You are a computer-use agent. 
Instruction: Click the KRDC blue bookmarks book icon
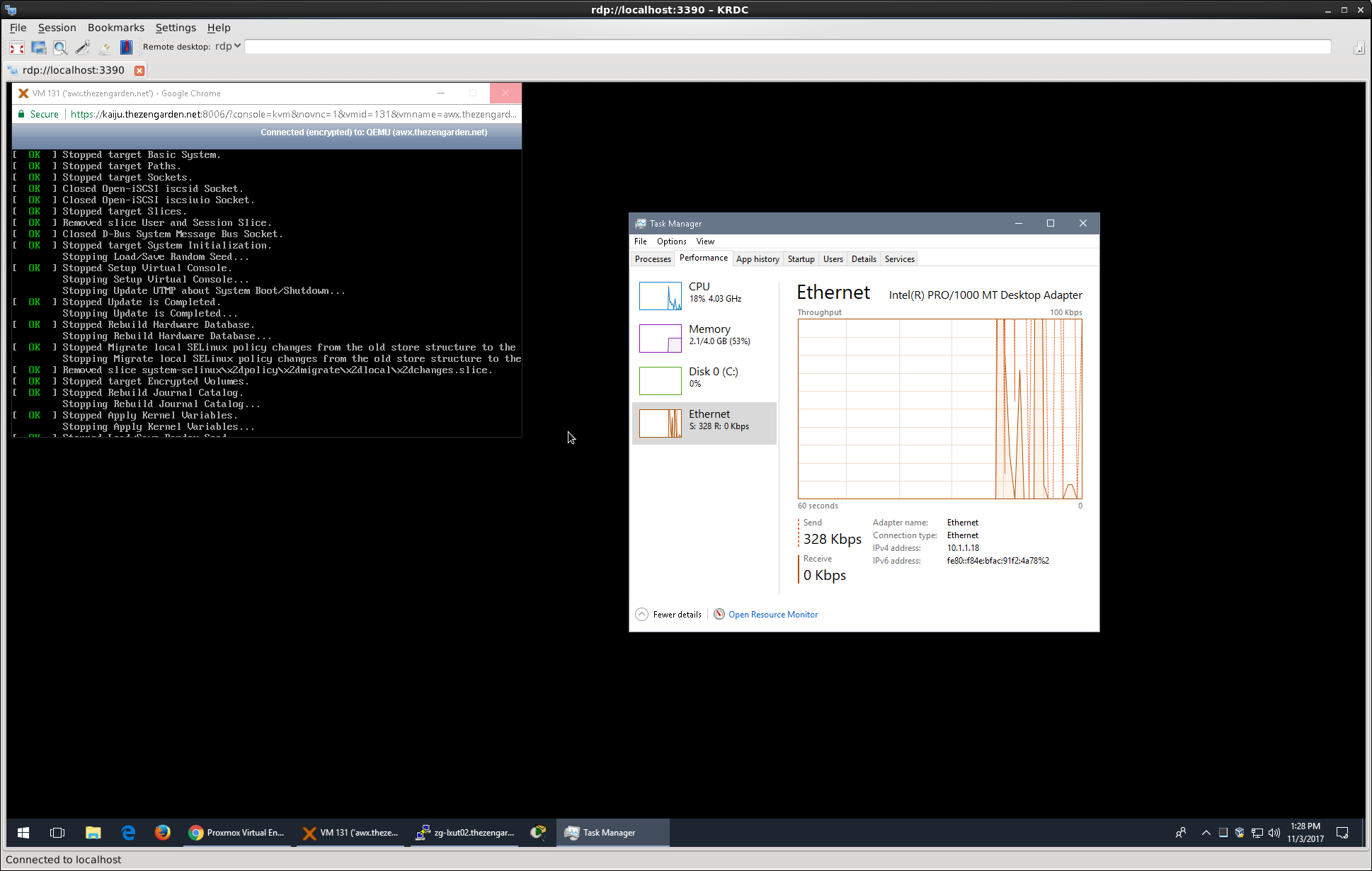pos(126,47)
